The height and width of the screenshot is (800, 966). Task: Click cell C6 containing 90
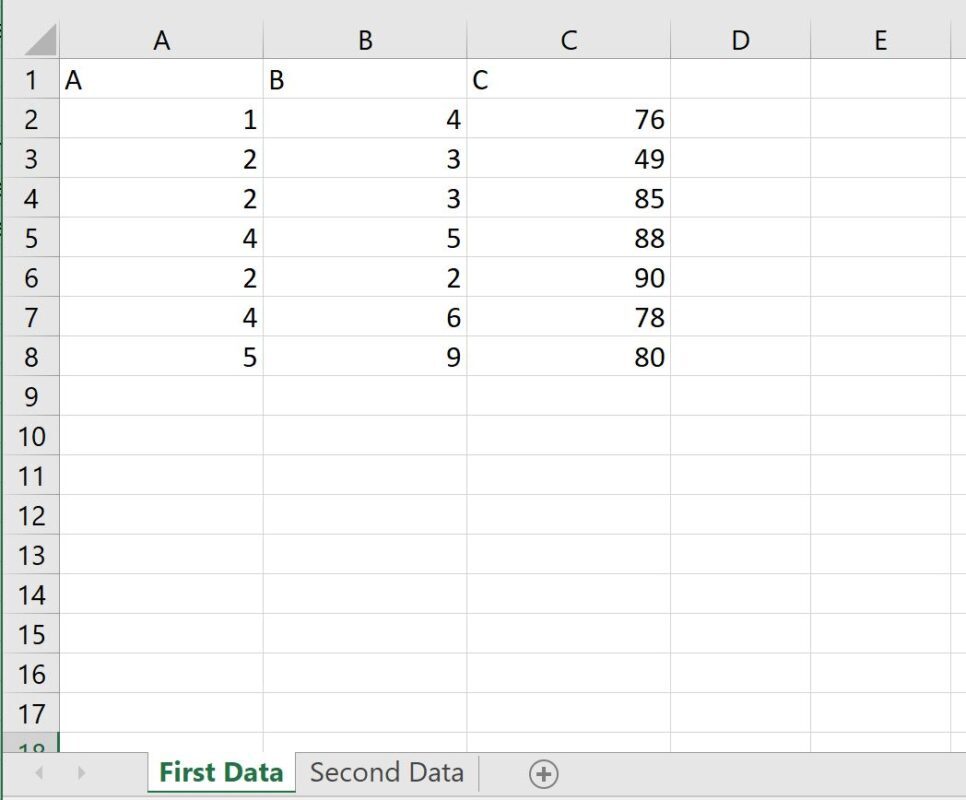[x=569, y=277]
